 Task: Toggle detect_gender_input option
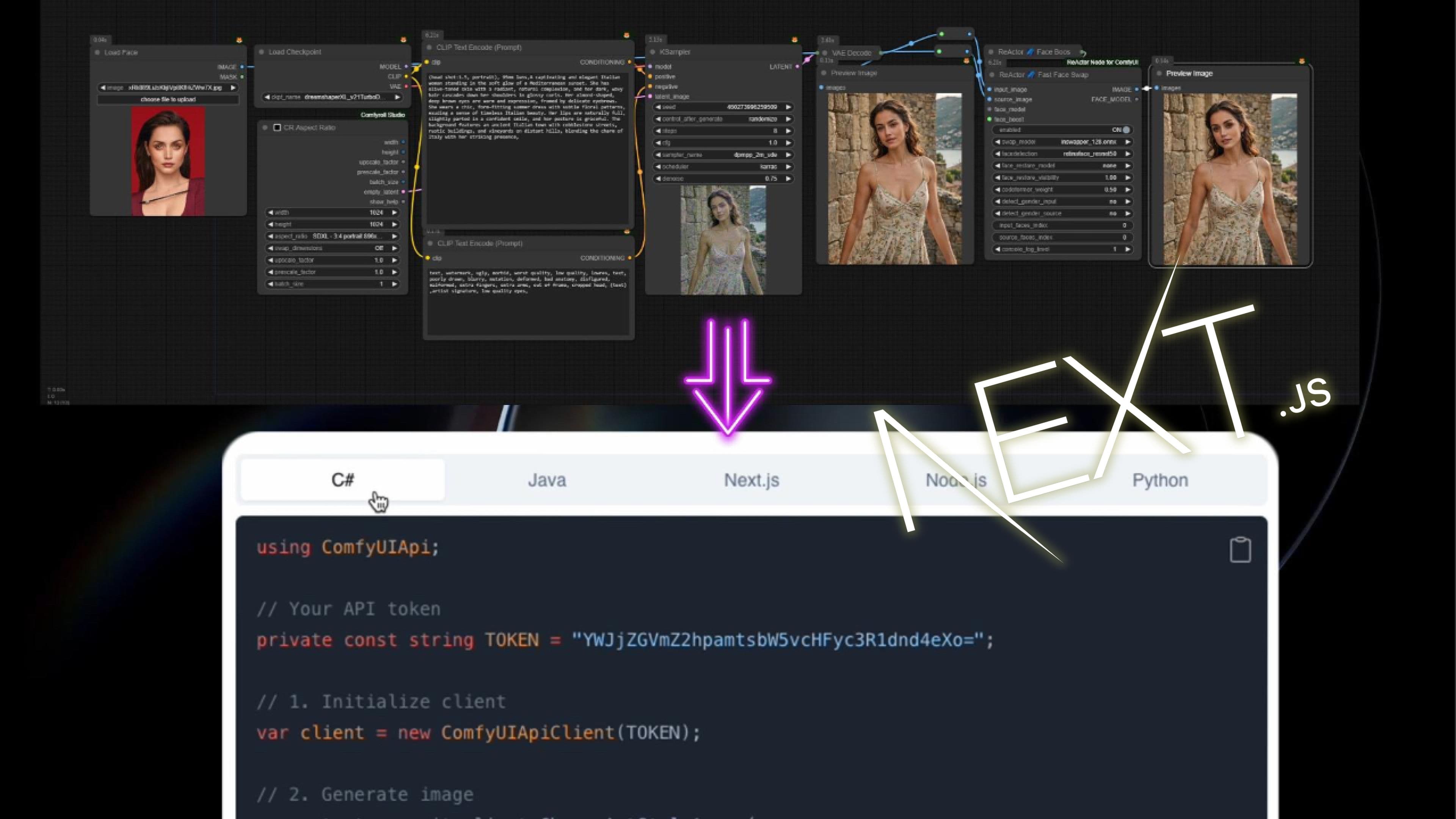1062,201
